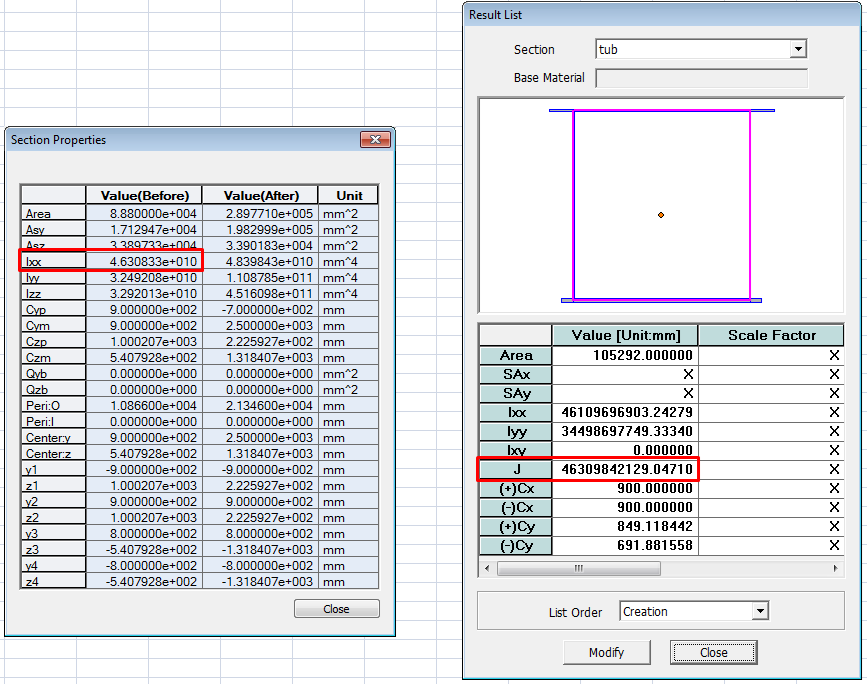The image size is (867, 684).
Task: Close the Section Properties window with X
Action: 375,140
